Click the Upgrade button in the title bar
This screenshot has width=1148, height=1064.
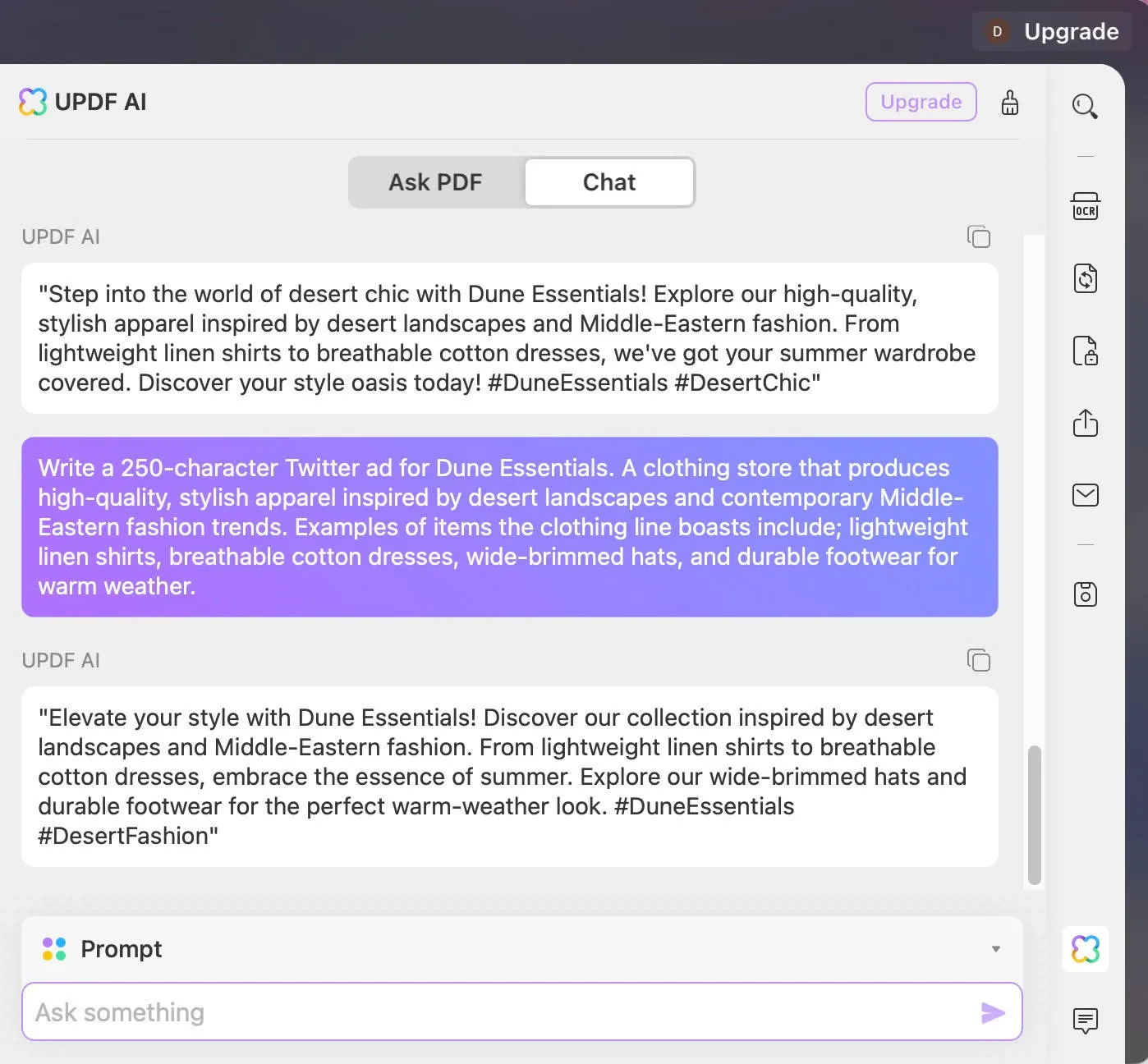[1052, 31]
